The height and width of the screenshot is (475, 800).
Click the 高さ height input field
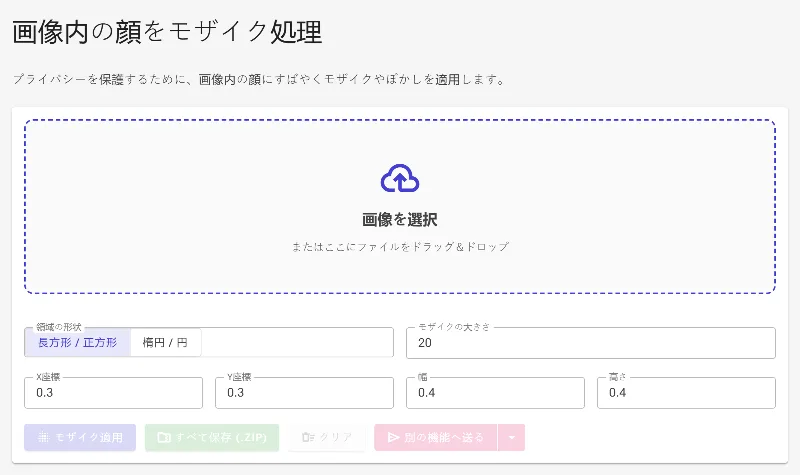click(686, 393)
